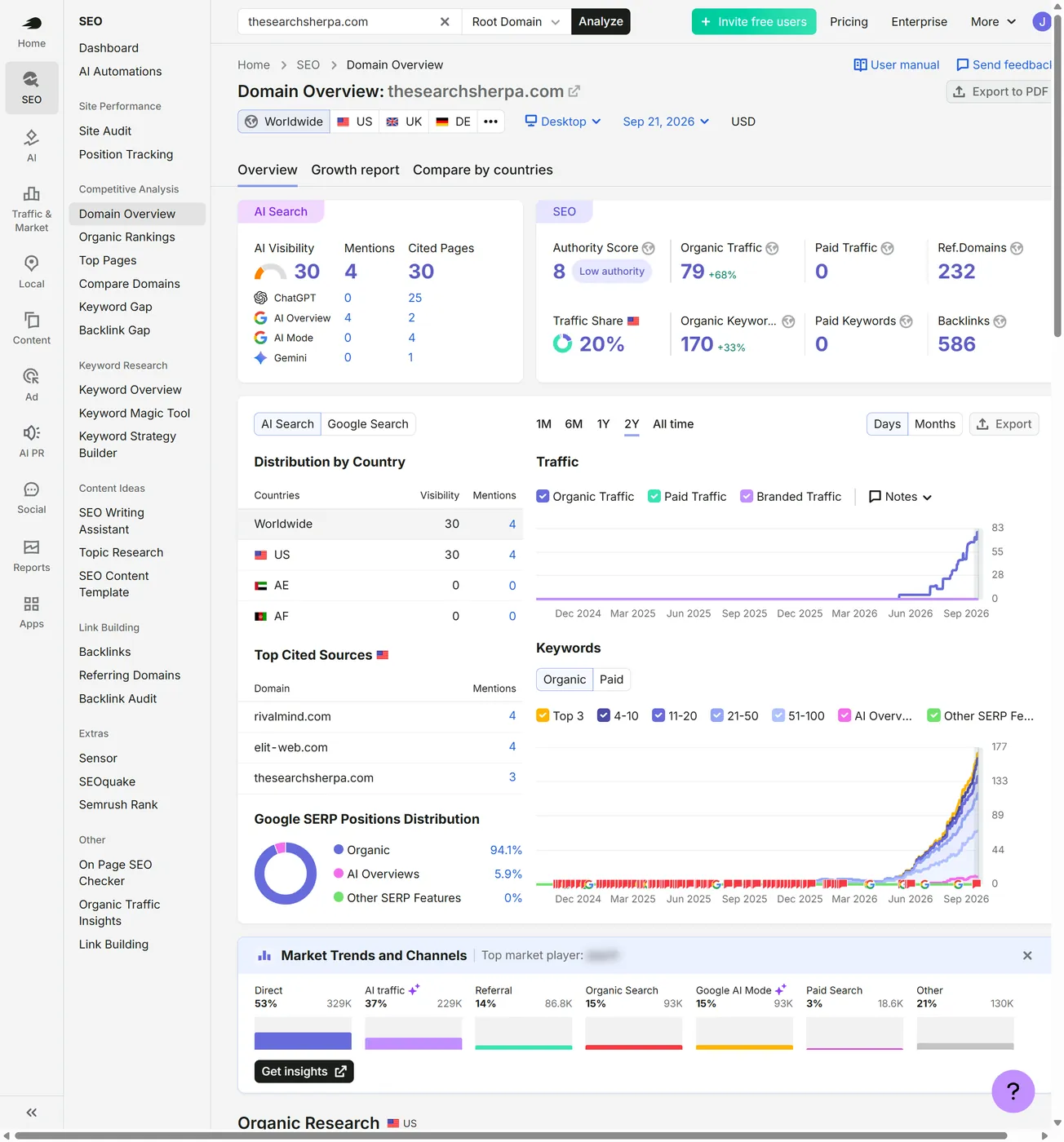Open the Sep 21, 2026 date dropdown
Screen dimensions: 1064x1142
[666, 122]
